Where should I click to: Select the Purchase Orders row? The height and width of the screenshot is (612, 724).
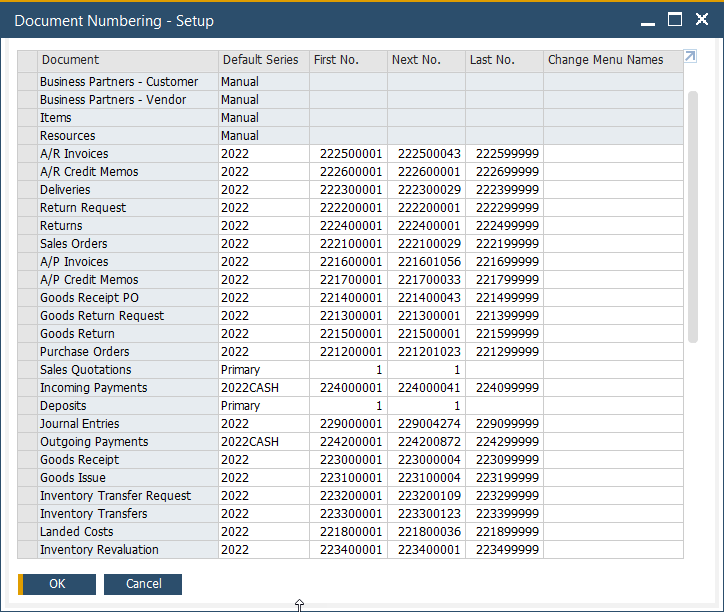tap(84, 352)
